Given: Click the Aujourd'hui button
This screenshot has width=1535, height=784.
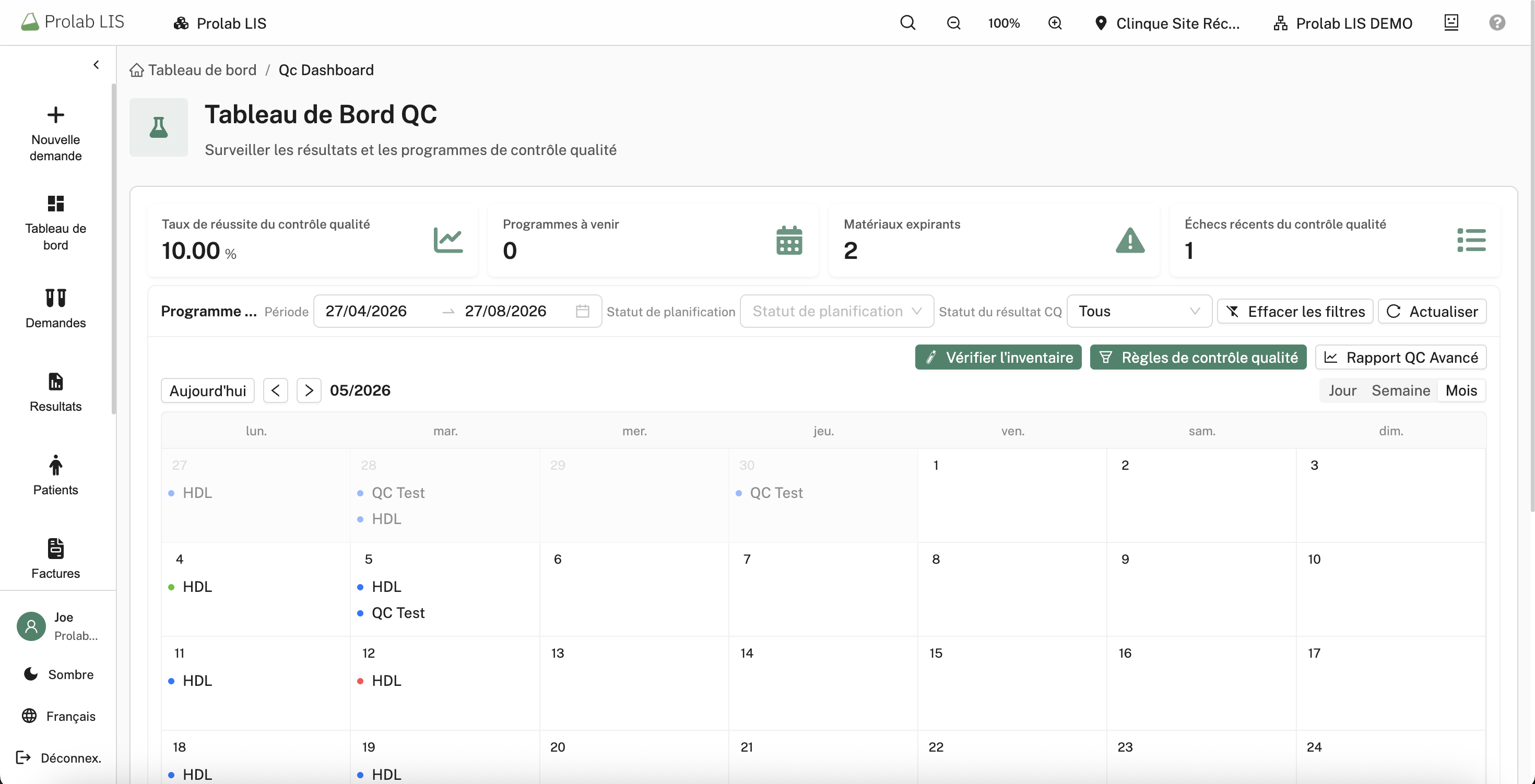Looking at the screenshot, I should click(x=207, y=390).
